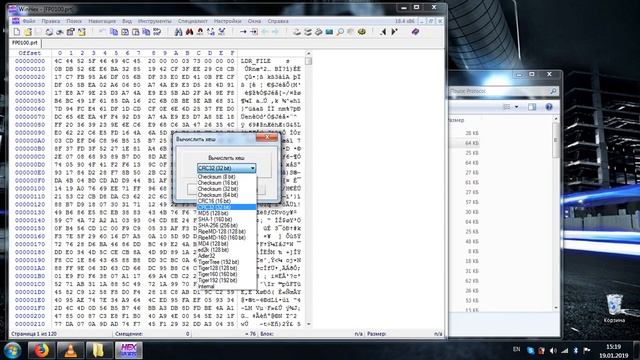Open the folder icon on the taskbar
Viewport: 640px width, 360px height.
(99, 350)
